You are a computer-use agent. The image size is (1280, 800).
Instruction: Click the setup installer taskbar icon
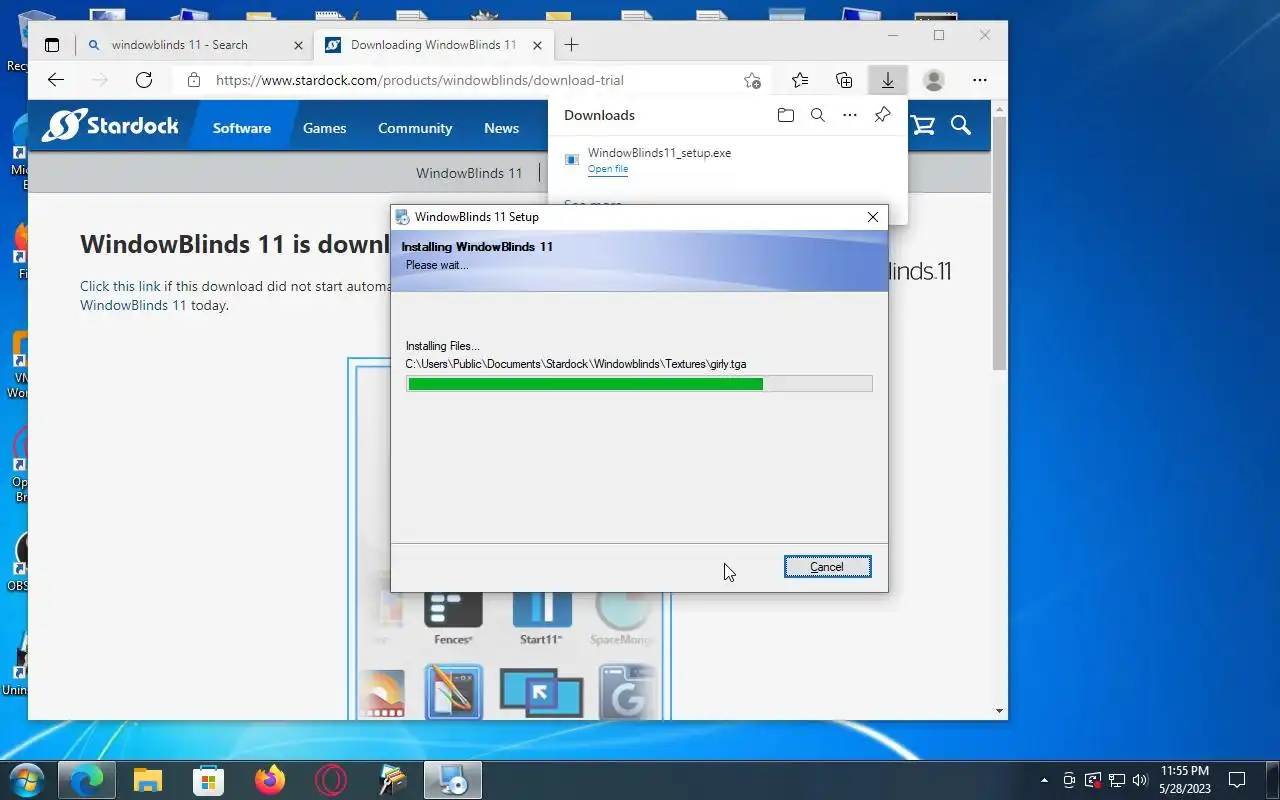[453, 780]
